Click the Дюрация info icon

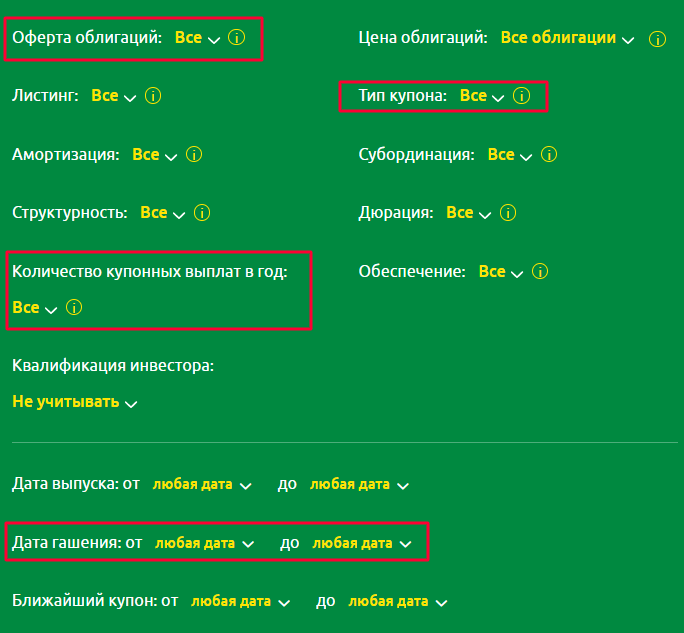508,213
